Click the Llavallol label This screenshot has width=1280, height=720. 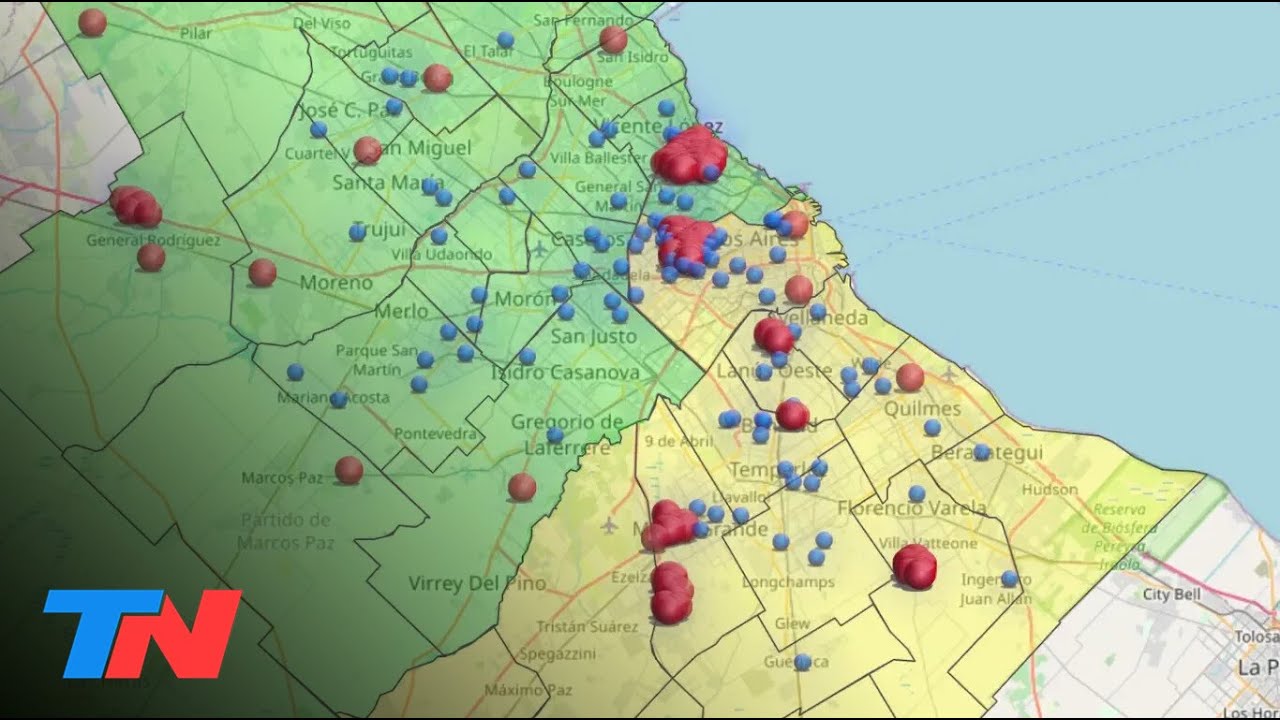point(739,497)
